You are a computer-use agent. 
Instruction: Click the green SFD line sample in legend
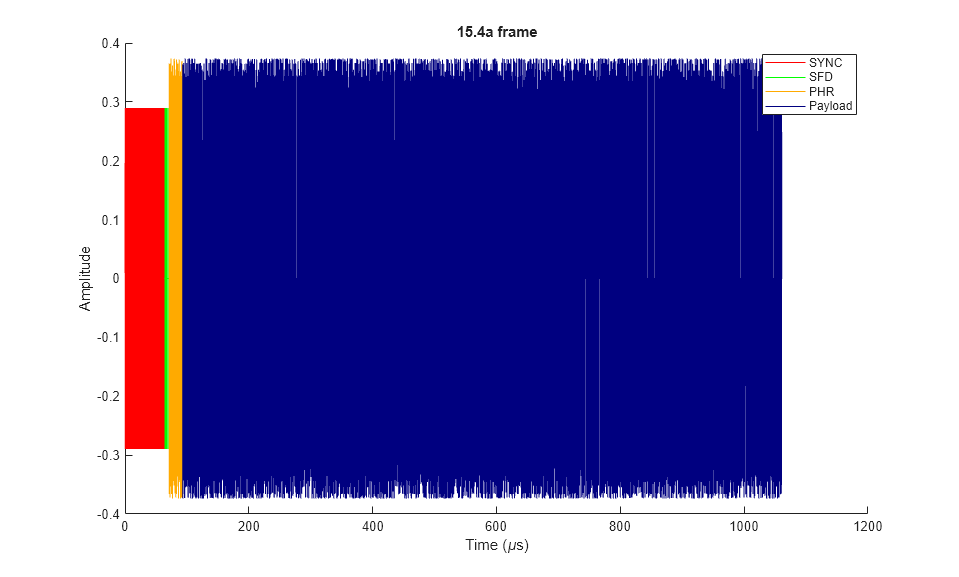[x=785, y=77]
